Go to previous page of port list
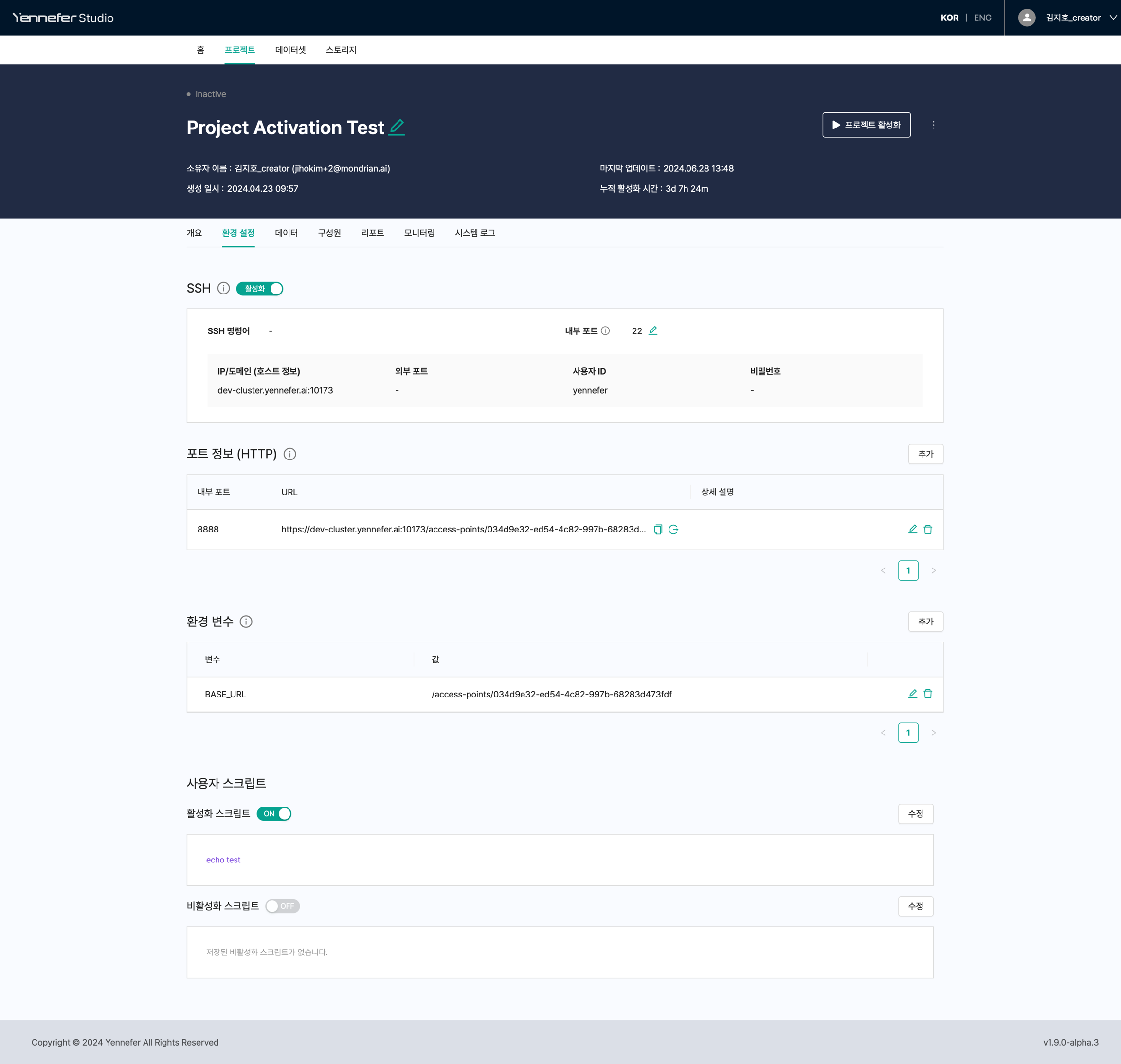Viewport: 1121px width, 1064px height. (883, 570)
